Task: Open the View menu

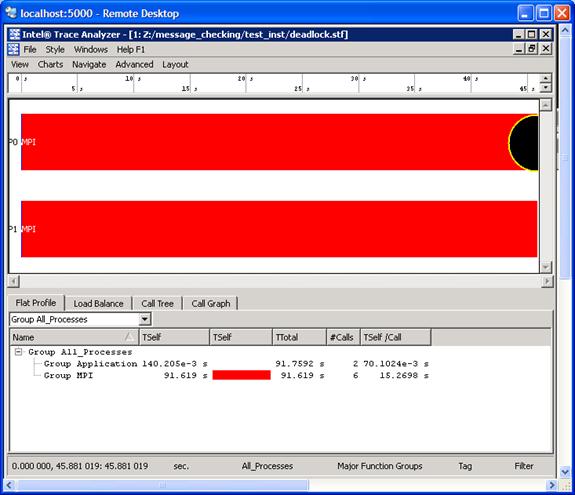Action: click(19, 65)
